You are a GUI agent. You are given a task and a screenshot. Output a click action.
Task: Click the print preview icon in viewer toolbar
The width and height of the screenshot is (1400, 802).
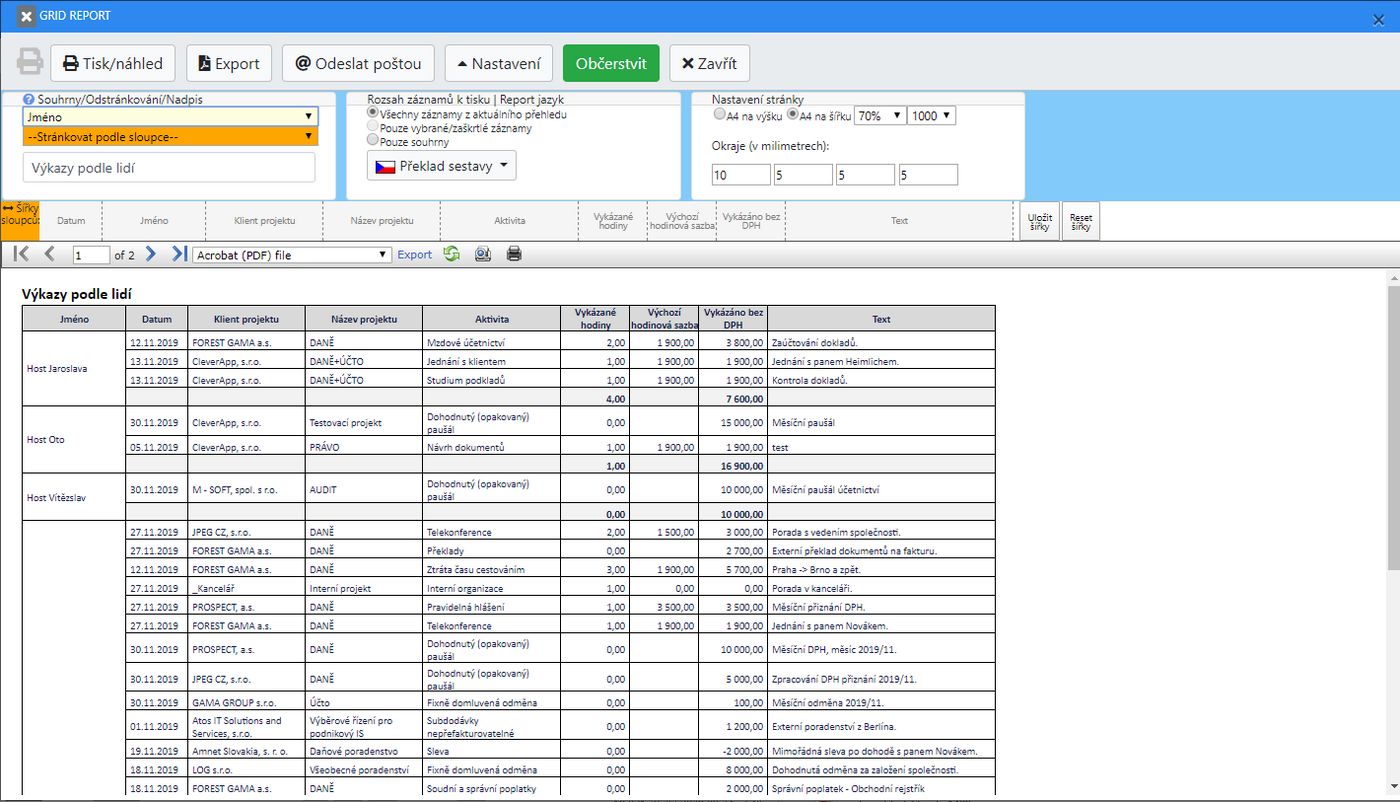(483, 254)
